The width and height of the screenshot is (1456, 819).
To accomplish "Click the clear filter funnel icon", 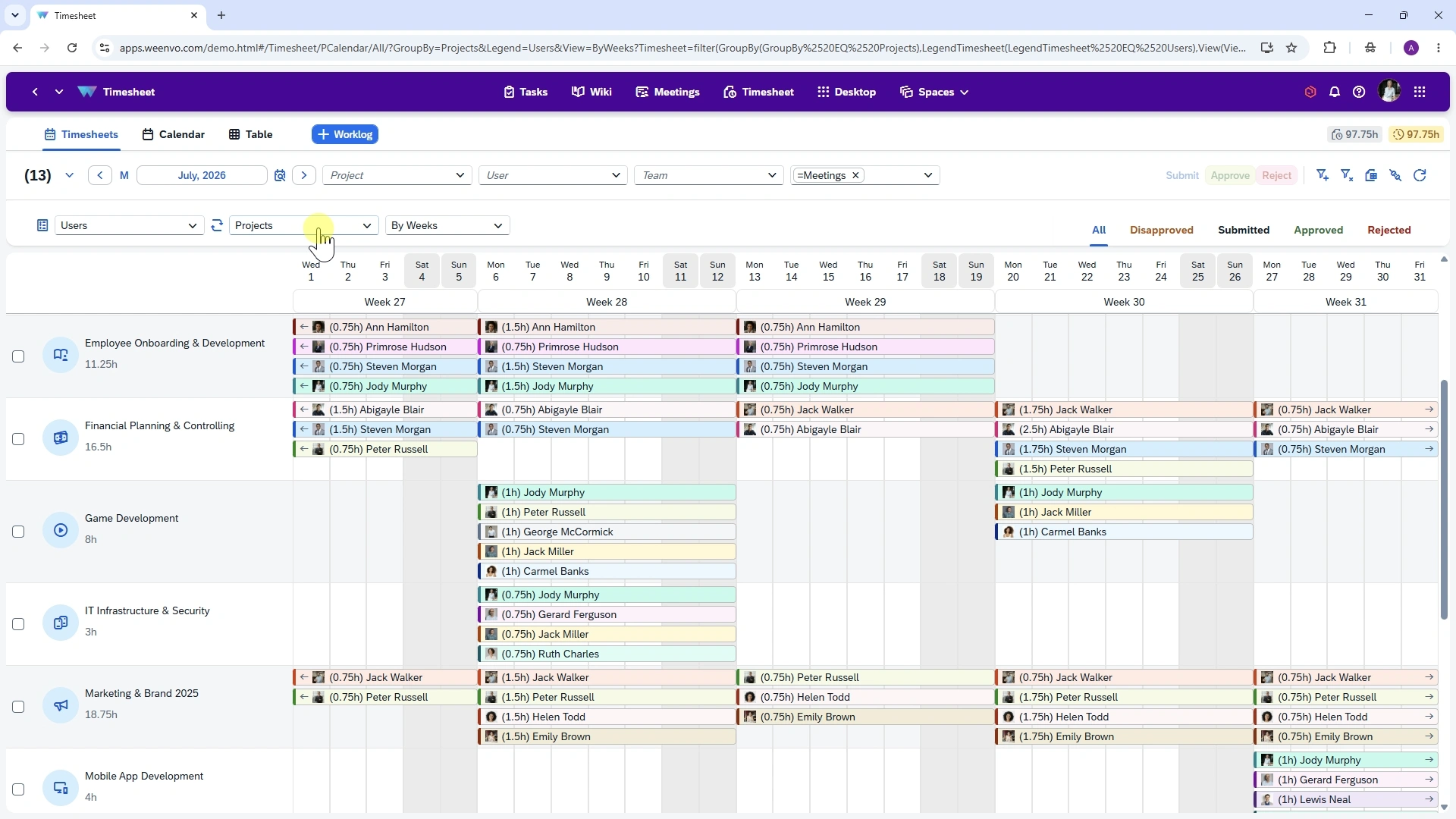I will [x=1347, y=175].
